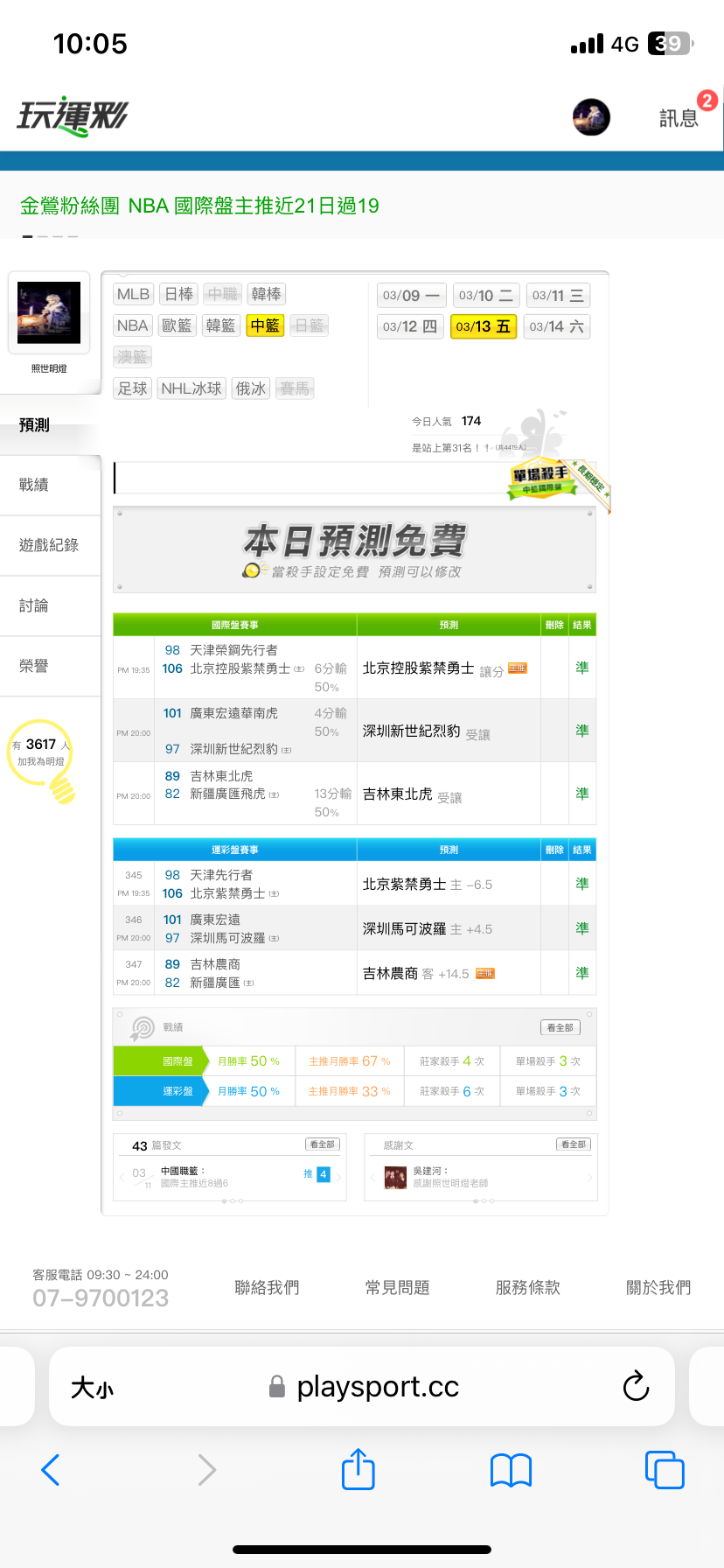Tap the Safari share icon

pos(359,1469)
